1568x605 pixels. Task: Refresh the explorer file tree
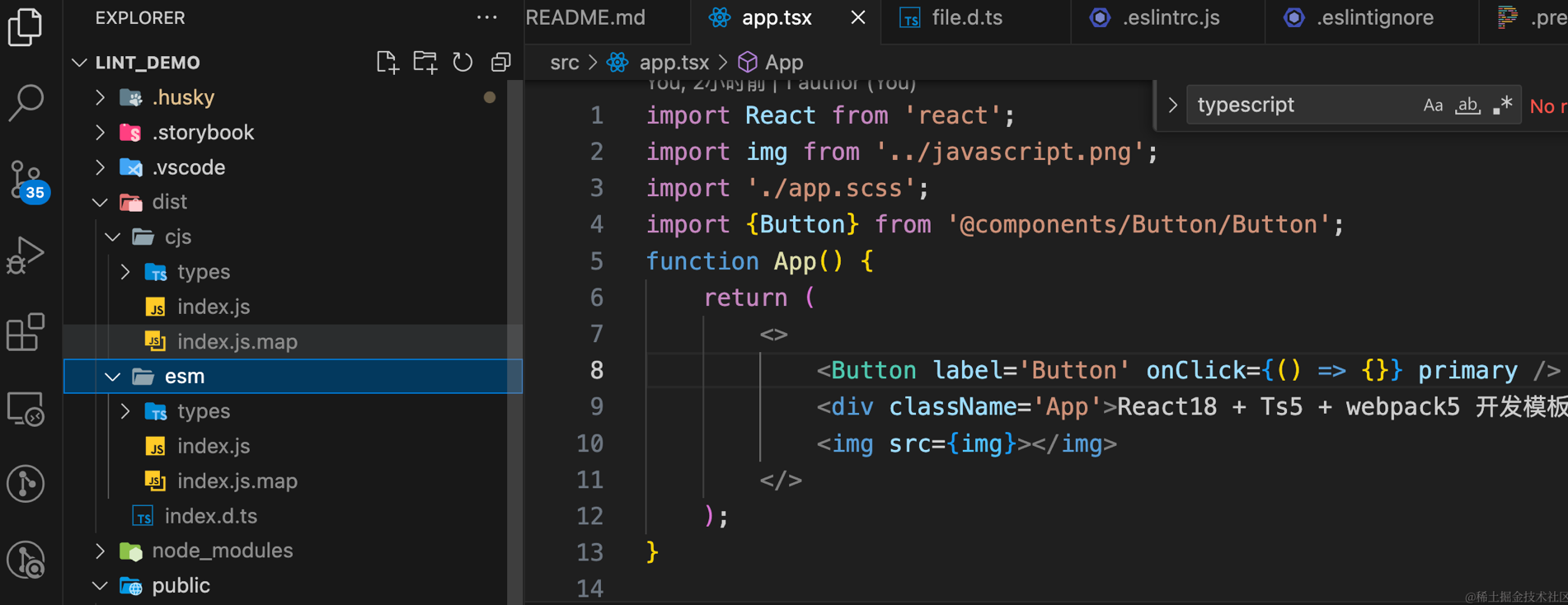pyautogui.click(x=462, y=63)
